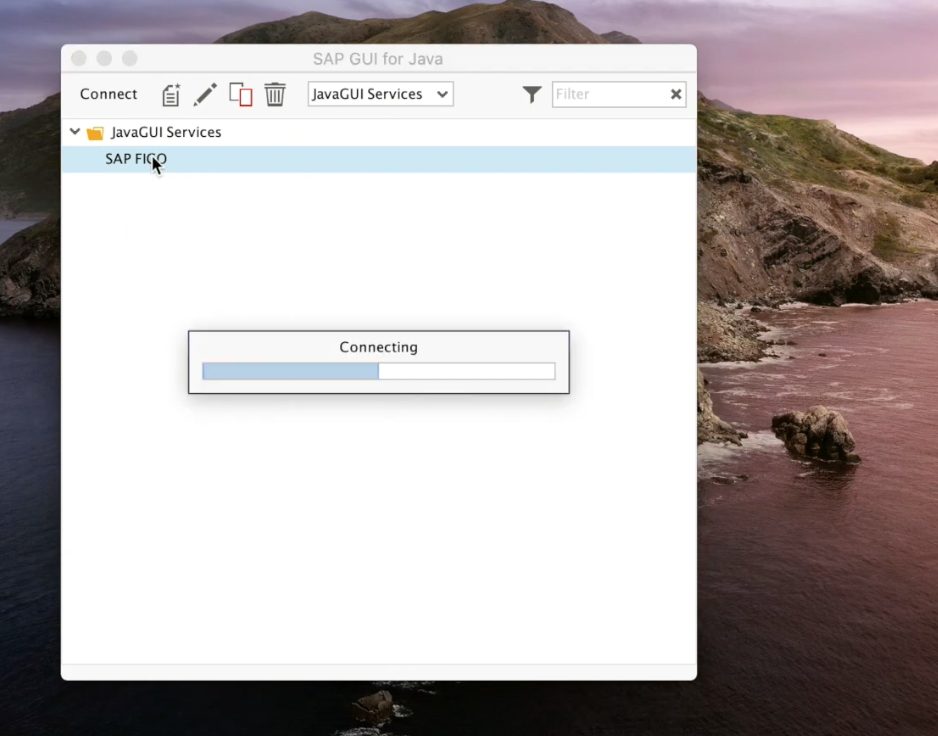Delete the connection with trash icon

(275, 95)
